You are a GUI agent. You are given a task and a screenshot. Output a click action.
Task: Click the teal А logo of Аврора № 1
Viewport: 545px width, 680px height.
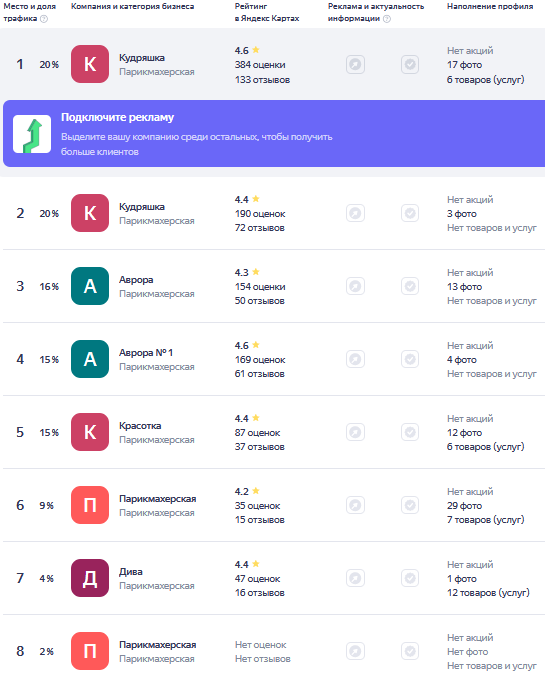point(90,359)
